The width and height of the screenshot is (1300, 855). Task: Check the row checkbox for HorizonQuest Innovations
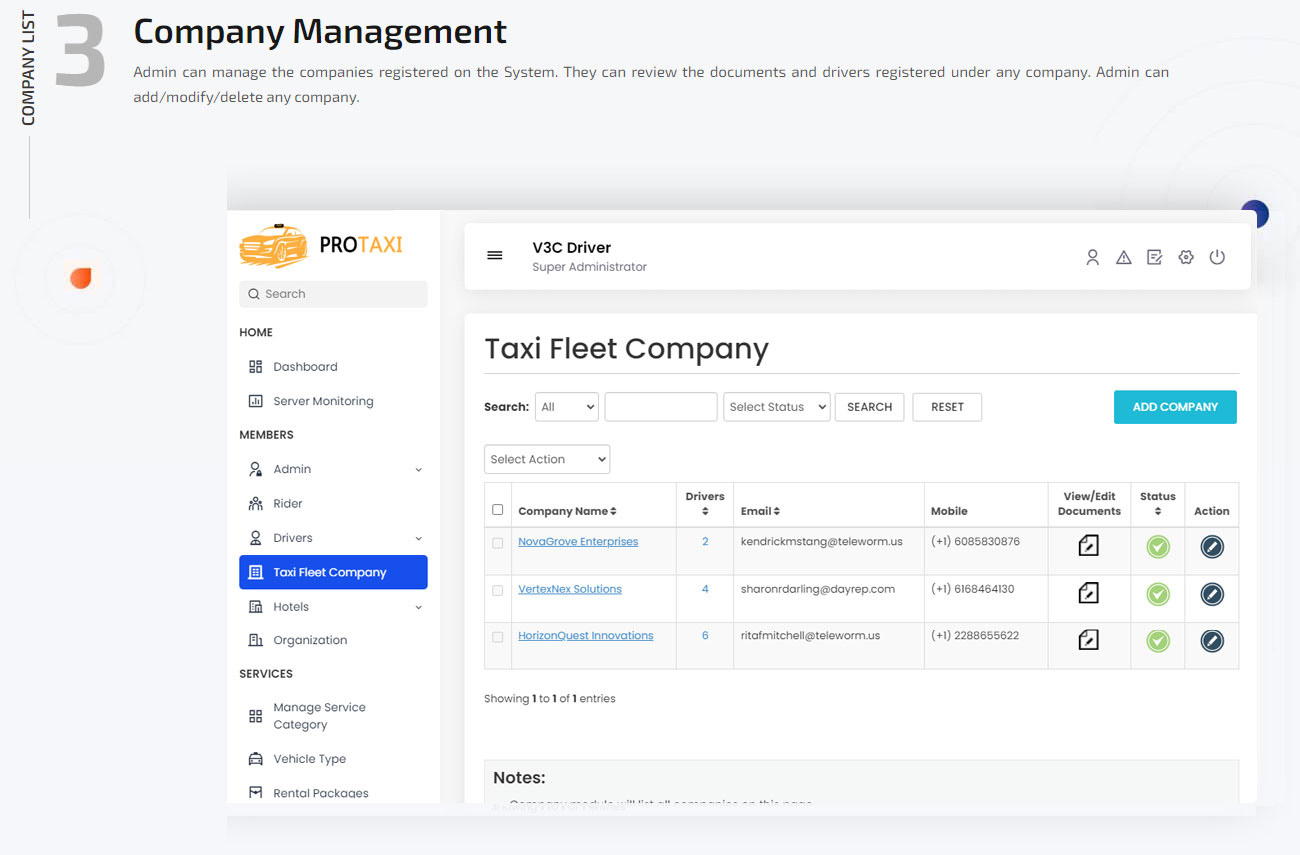click(497, 636)
